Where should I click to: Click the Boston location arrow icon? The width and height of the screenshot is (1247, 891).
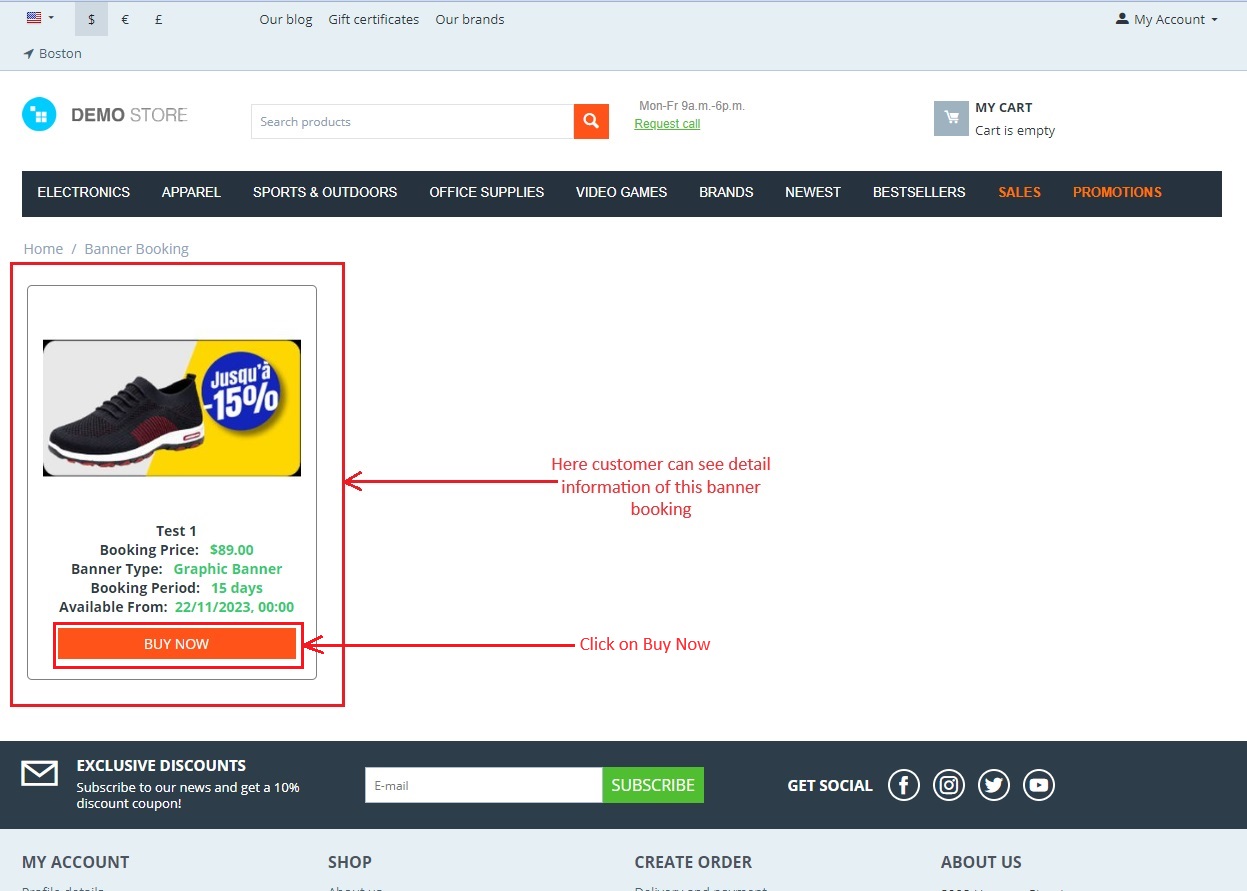tap(29, 54)
